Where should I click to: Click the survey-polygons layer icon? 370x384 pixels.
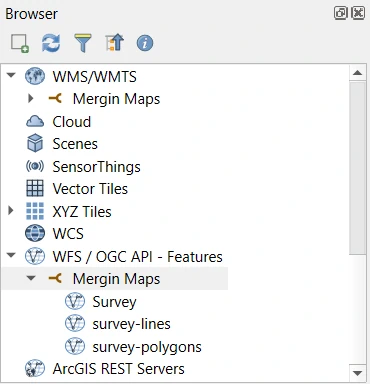tap(75, 346)
